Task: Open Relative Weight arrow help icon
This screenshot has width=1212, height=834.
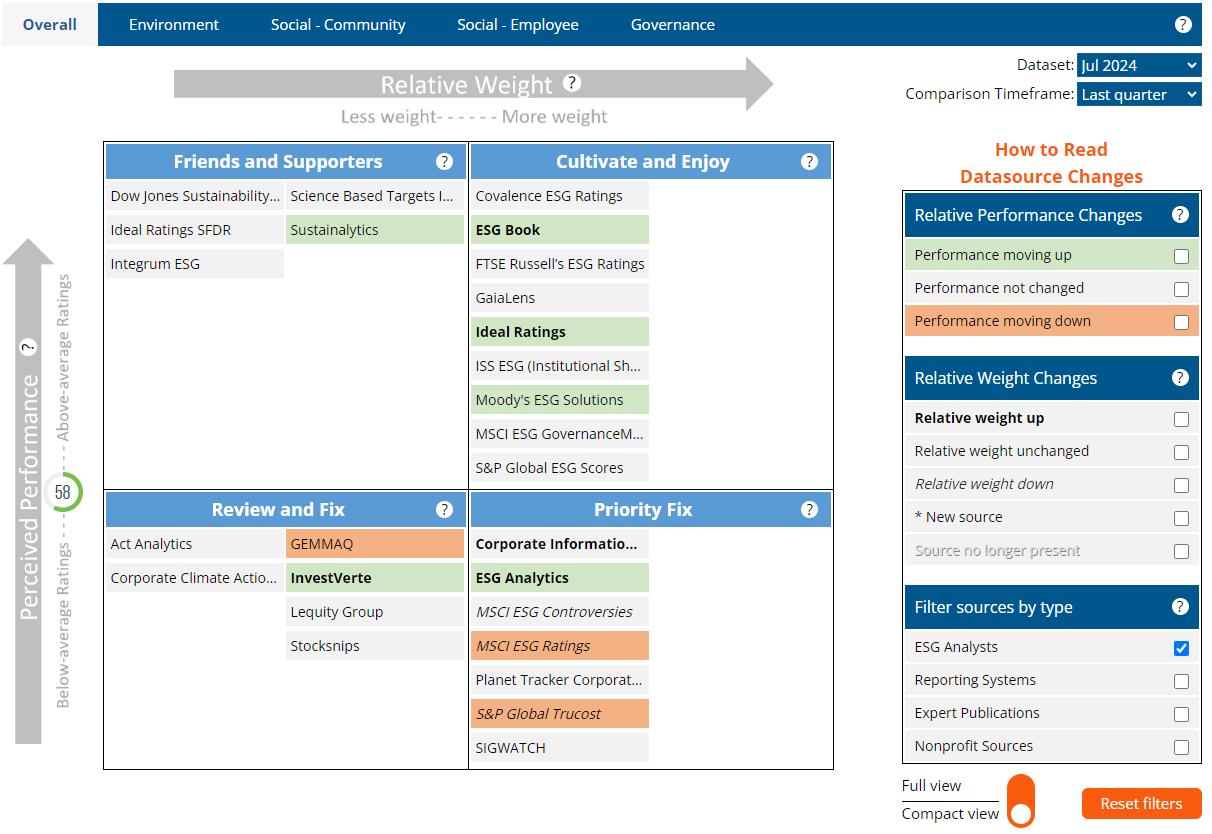Action: [x=571, y=83]
